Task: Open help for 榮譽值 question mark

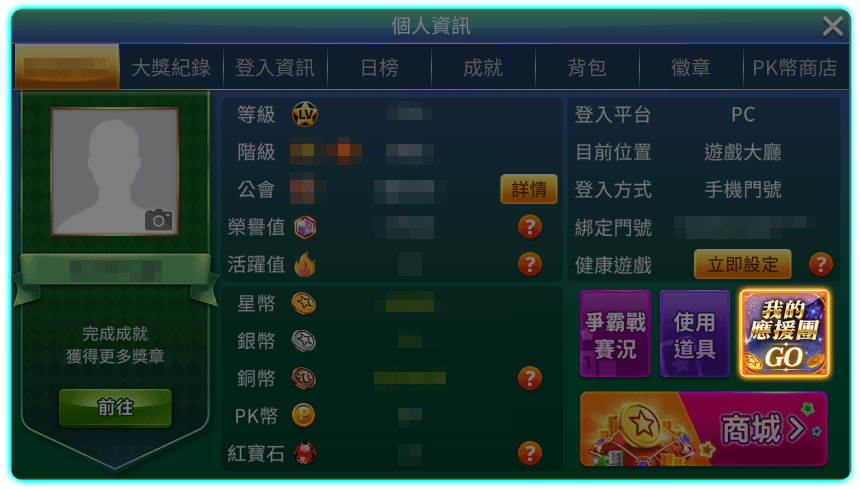Action: [x=530, y=227]
